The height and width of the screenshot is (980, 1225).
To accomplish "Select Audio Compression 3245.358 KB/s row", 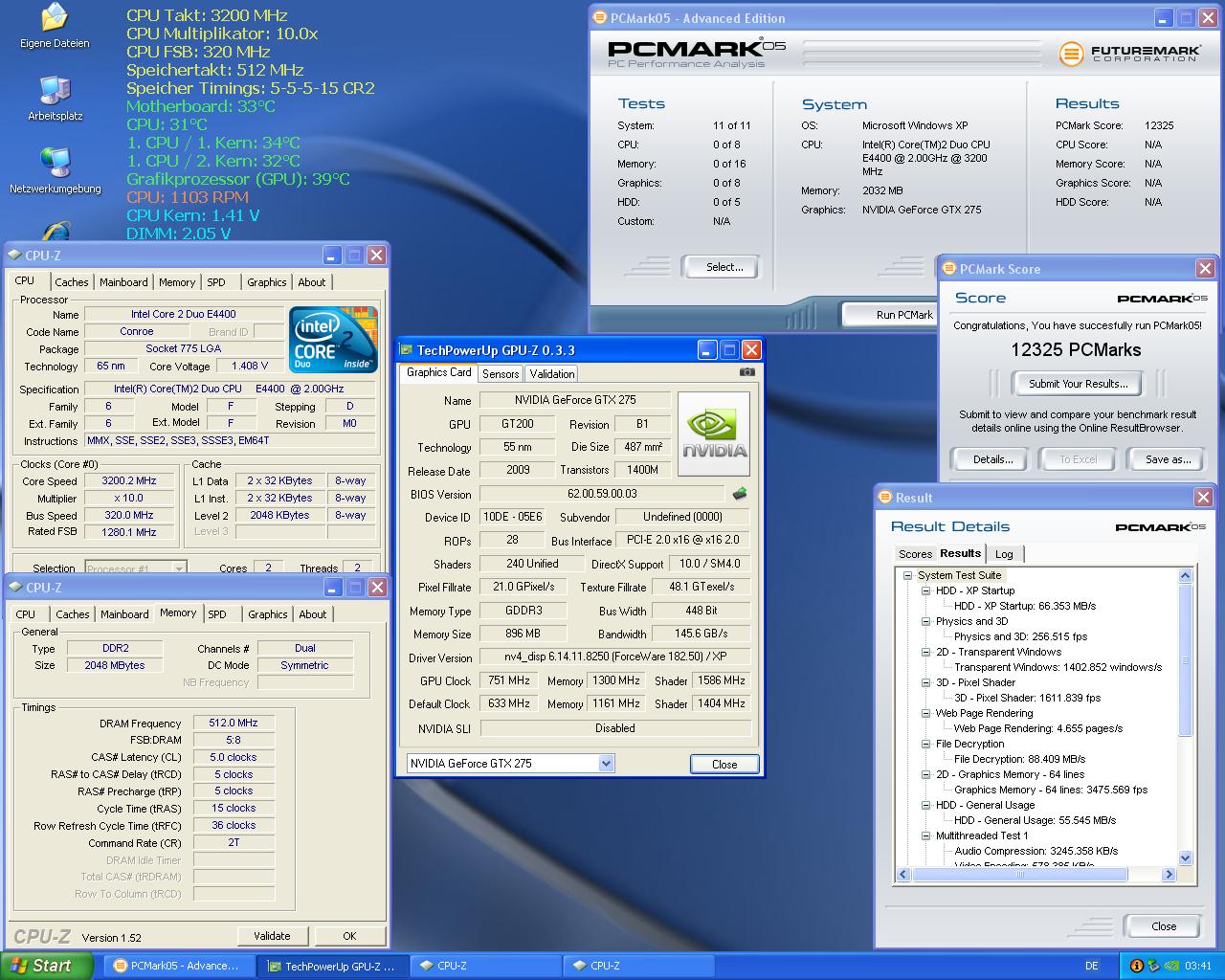I will pos(1036,851).
